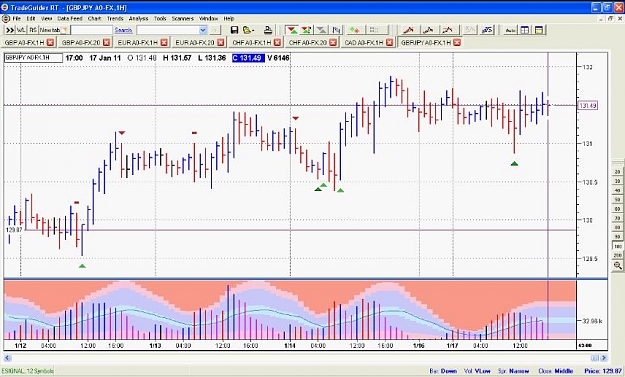Click the TradeGuider application menu icon
The height and width of the screenshot is (377, 625).
pyautogui.click(x=6, y=19)
